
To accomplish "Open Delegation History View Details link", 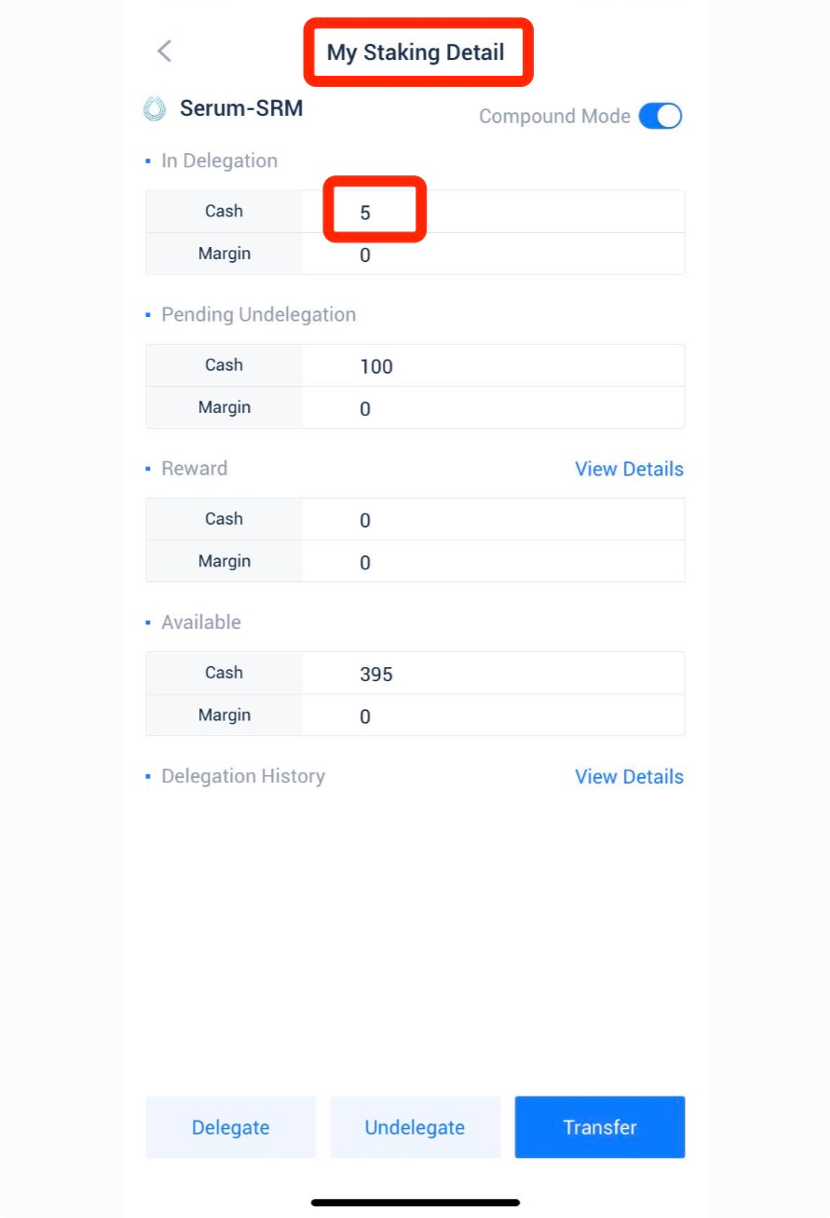I will [x=629, y=777].
